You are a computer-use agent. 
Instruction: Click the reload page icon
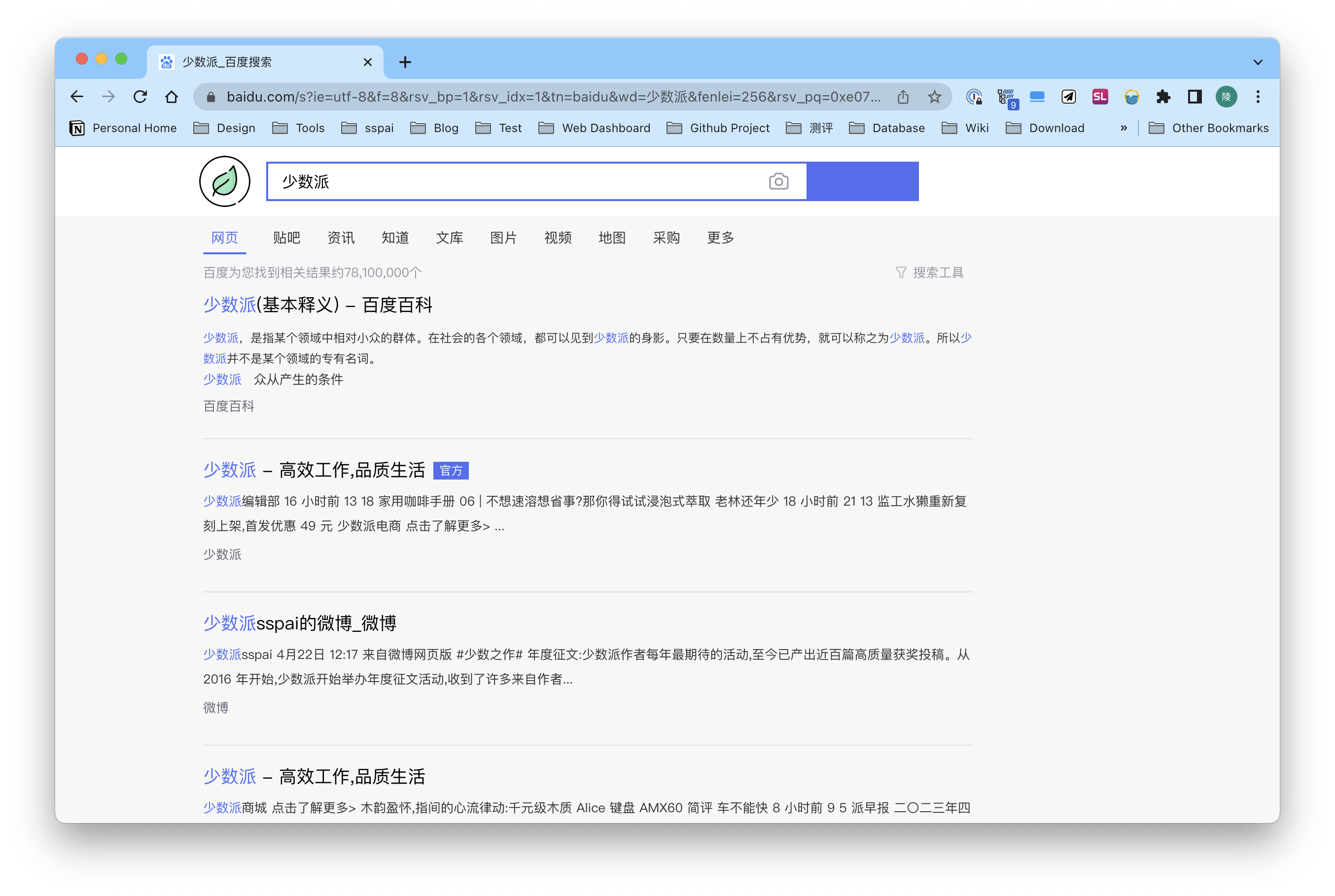tap(140, 97)
